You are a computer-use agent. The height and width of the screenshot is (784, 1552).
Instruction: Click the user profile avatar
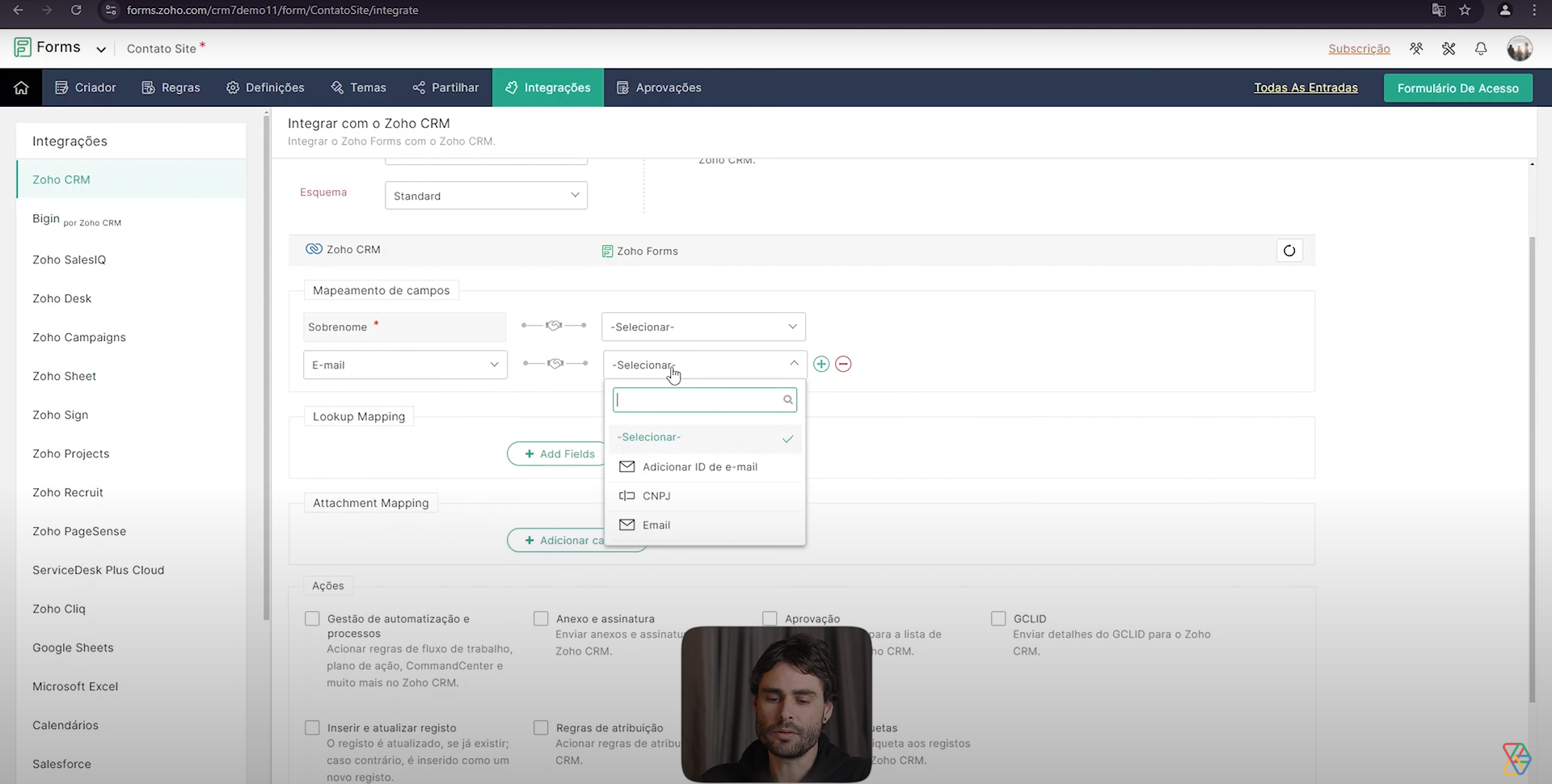pos(1520,48)
